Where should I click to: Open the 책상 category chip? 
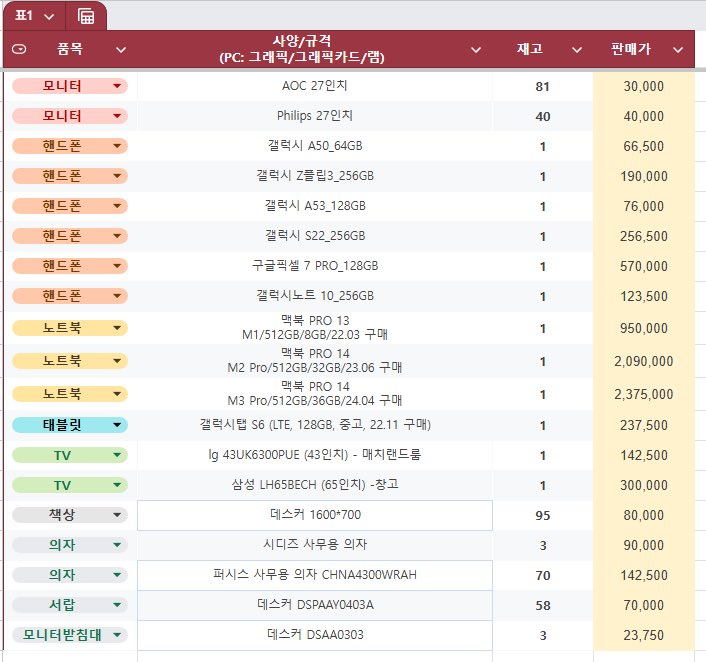tap(70, 515)
